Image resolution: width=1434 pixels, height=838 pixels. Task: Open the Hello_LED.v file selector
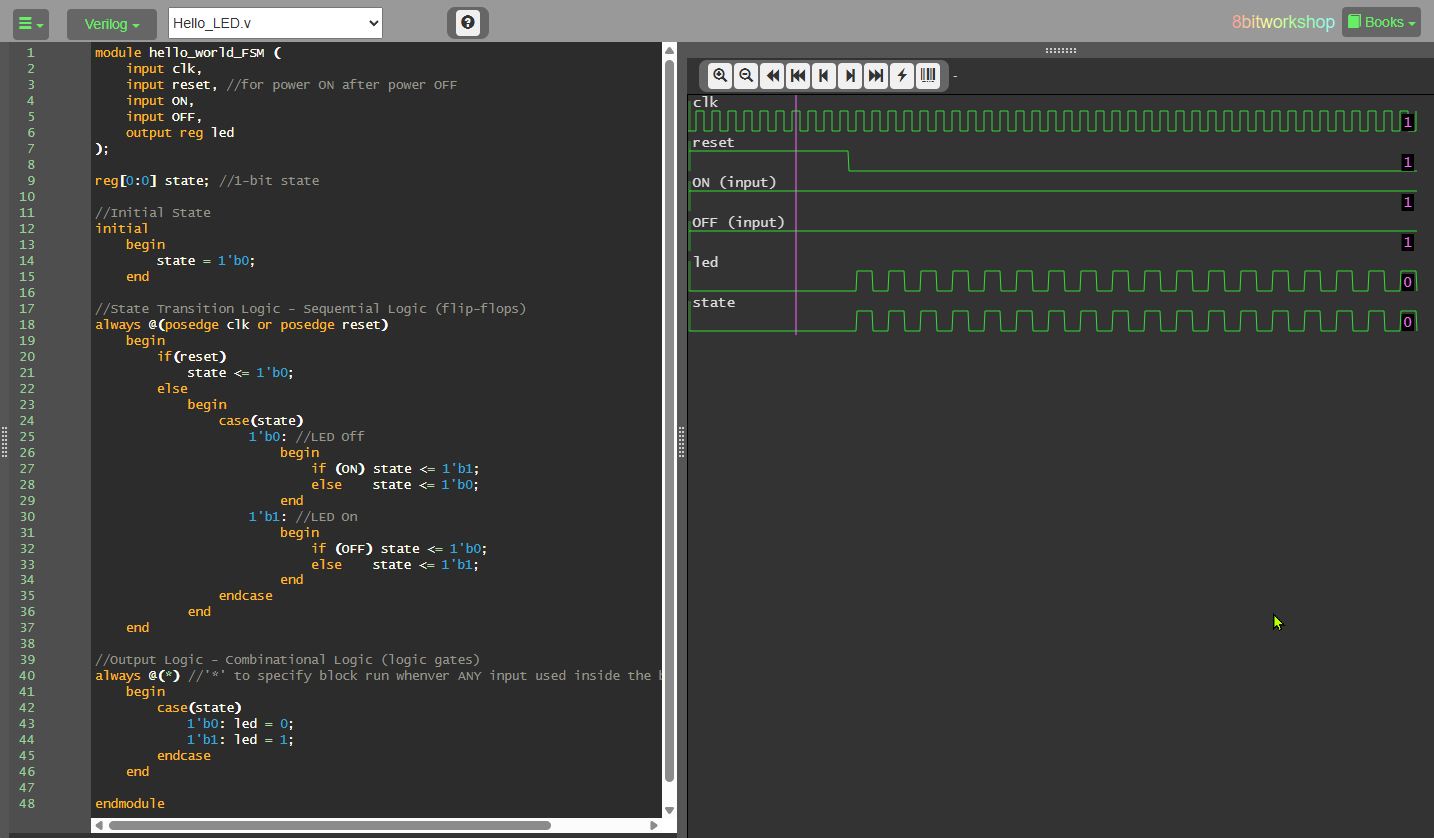[x=275, y=23]
